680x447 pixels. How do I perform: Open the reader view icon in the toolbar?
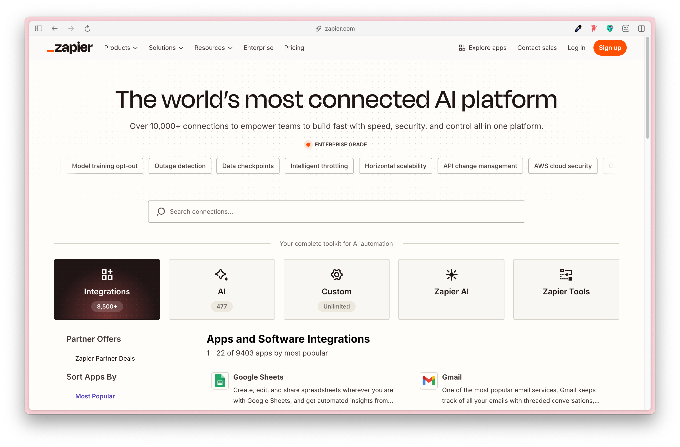625,29
